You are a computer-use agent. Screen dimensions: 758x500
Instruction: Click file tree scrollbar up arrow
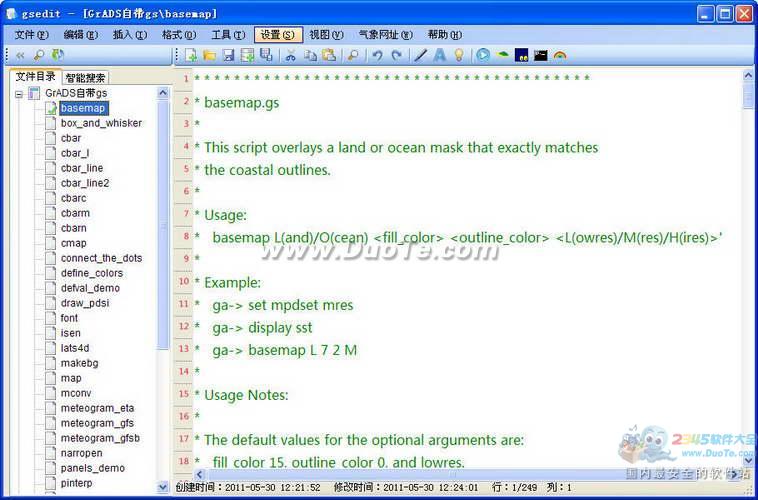163,92
